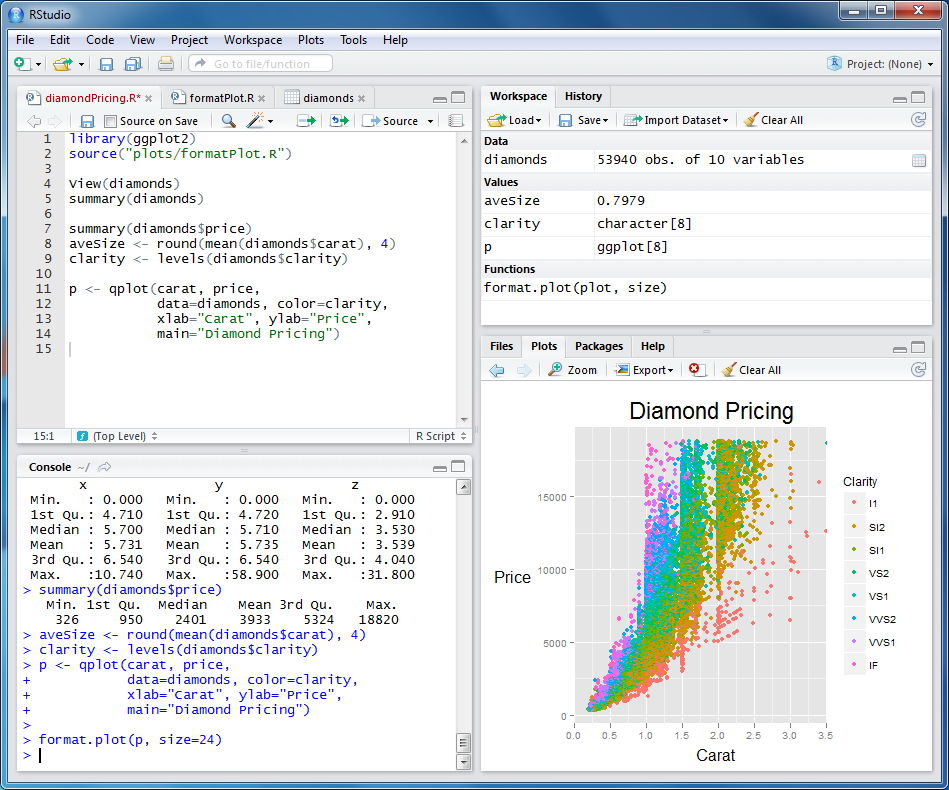Remove the current plot with the red X icon
The height and width of the screenshot is (790, 949).
pos(699,369)
